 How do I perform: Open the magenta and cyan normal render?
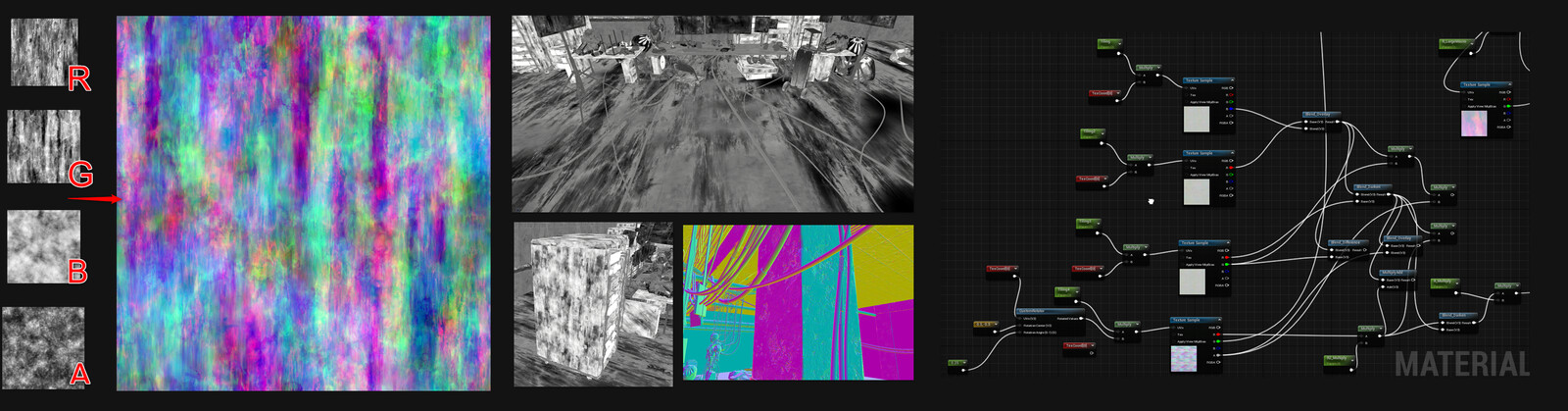point(798,302)
